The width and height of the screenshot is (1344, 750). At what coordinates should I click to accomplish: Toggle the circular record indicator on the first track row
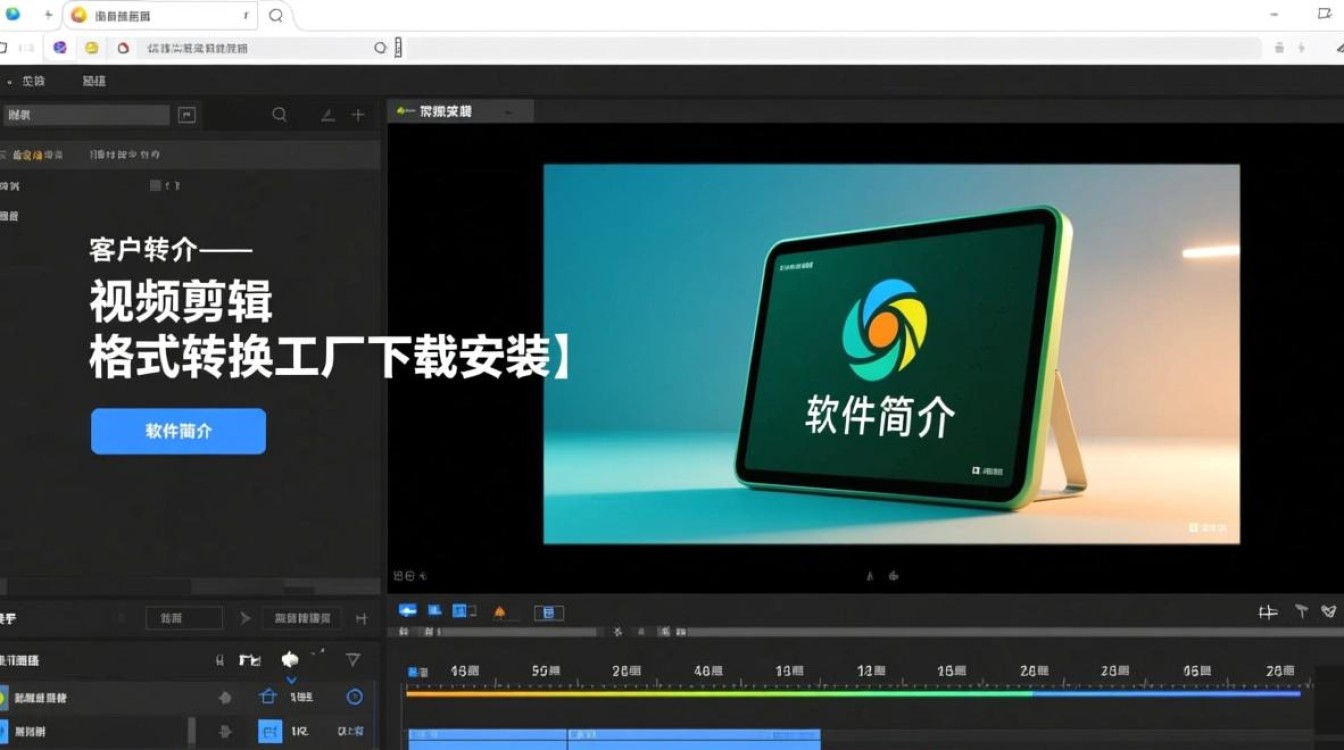[x=355, y=697]
